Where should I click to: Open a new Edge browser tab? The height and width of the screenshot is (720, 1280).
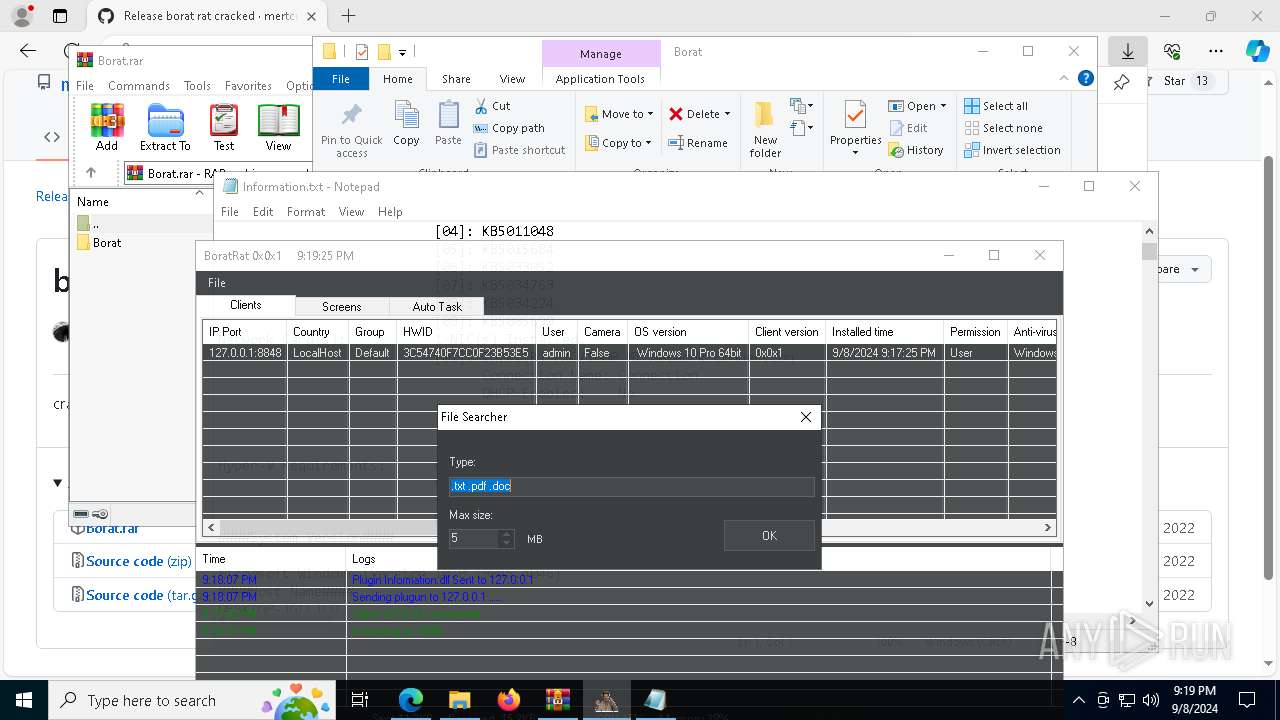348,16
